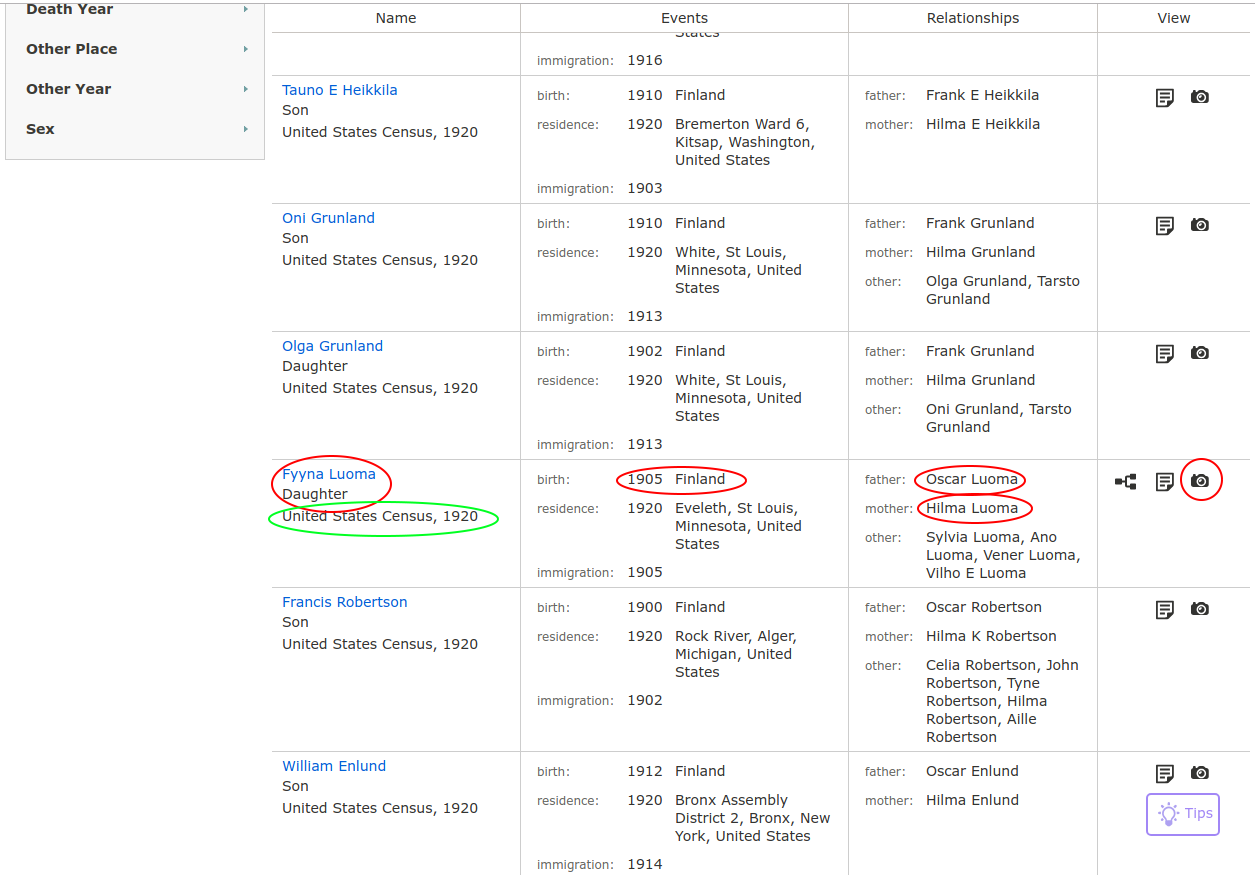
Task: Open Tauno E Heikkila name link
Action: pyautogui.click(x=339, y=90)
